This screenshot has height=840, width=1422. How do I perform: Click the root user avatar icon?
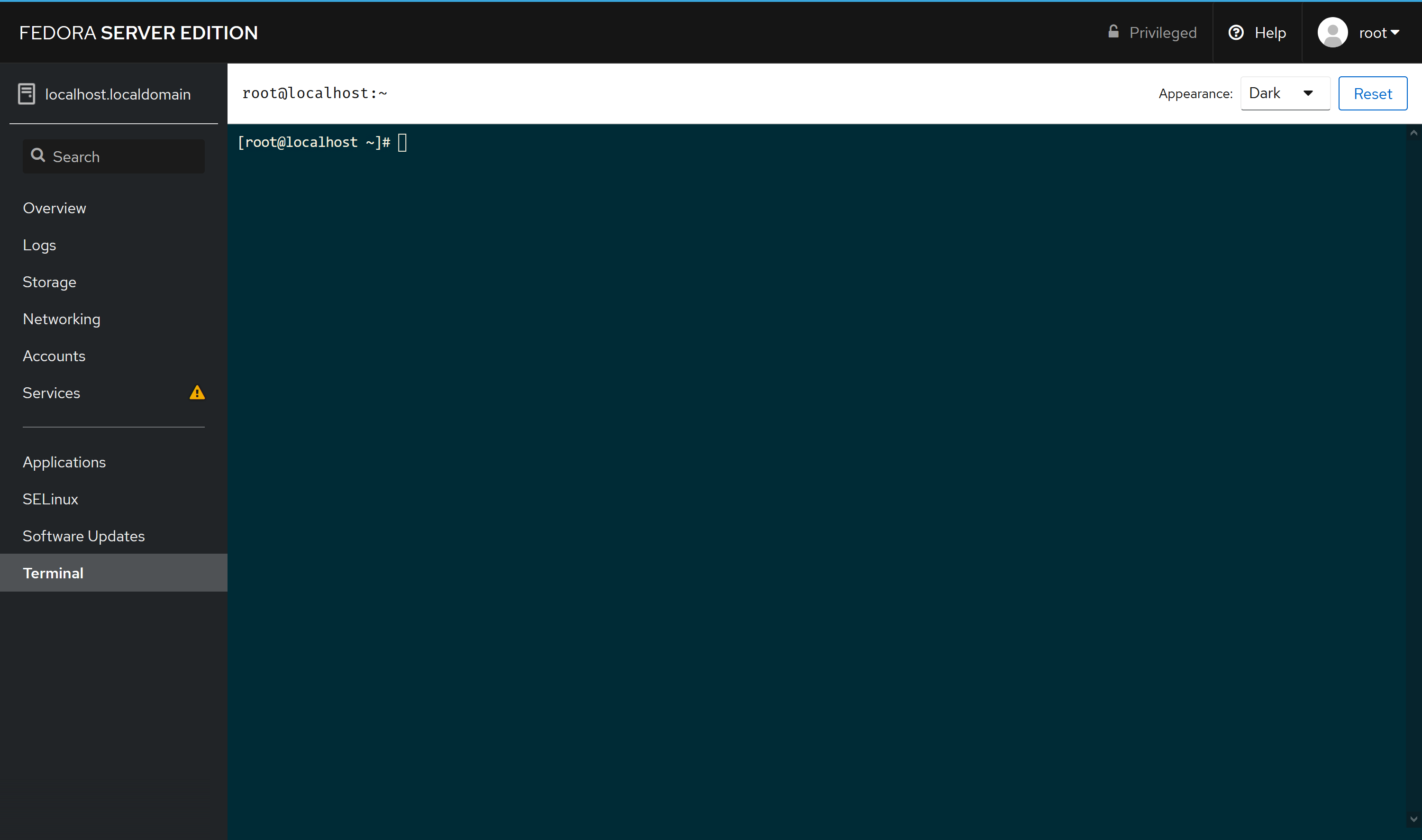tap(1332, 32)
